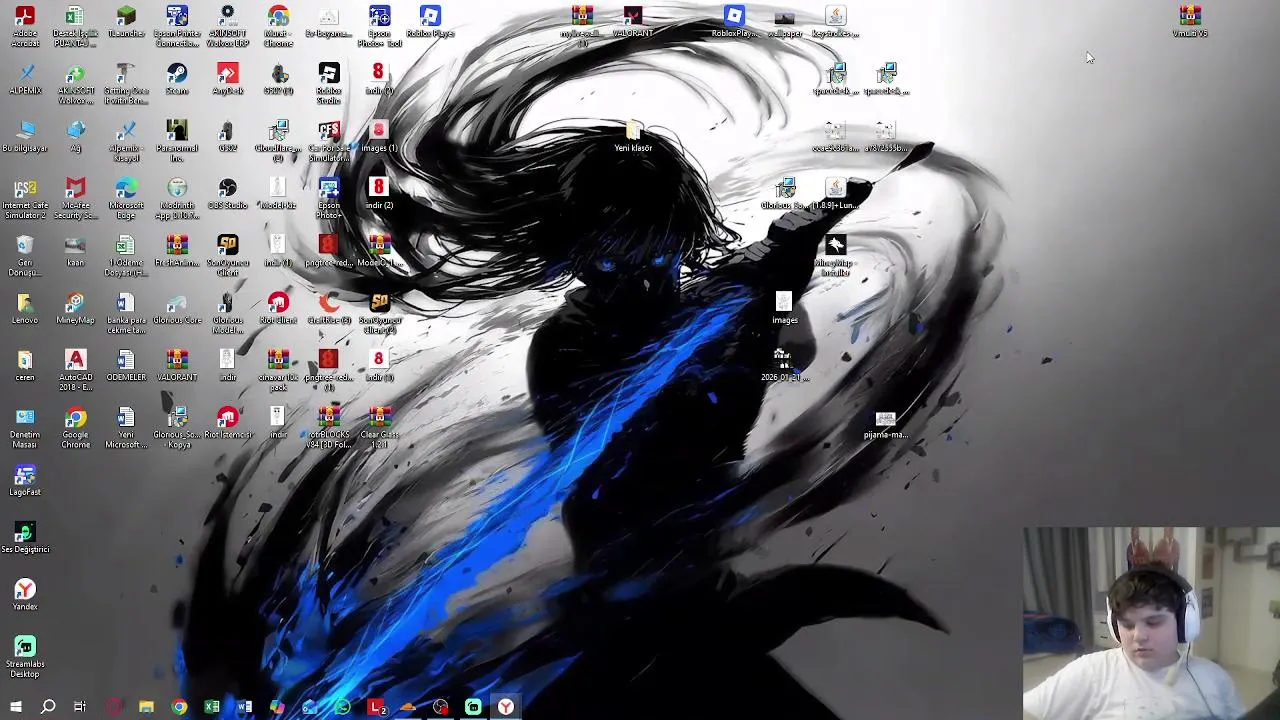Switch to Excel in the taskbar
The image size is (1280, 720).
click(212, 707)
